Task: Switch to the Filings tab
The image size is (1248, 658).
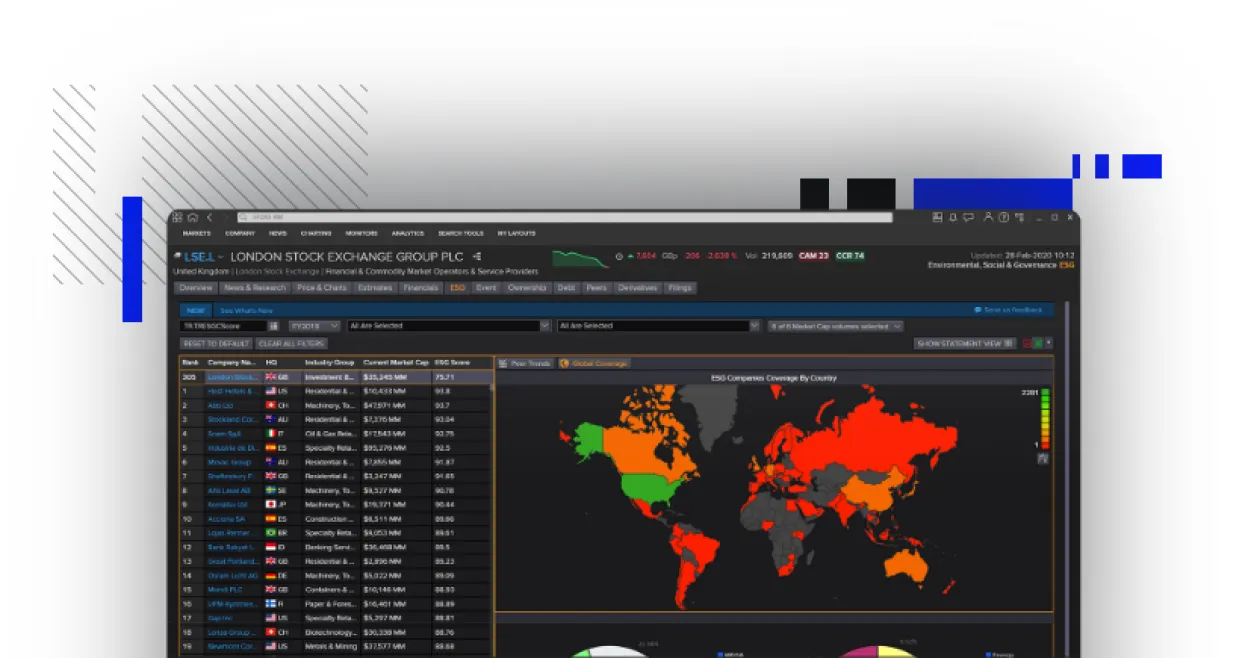Action: click(680, 288)
